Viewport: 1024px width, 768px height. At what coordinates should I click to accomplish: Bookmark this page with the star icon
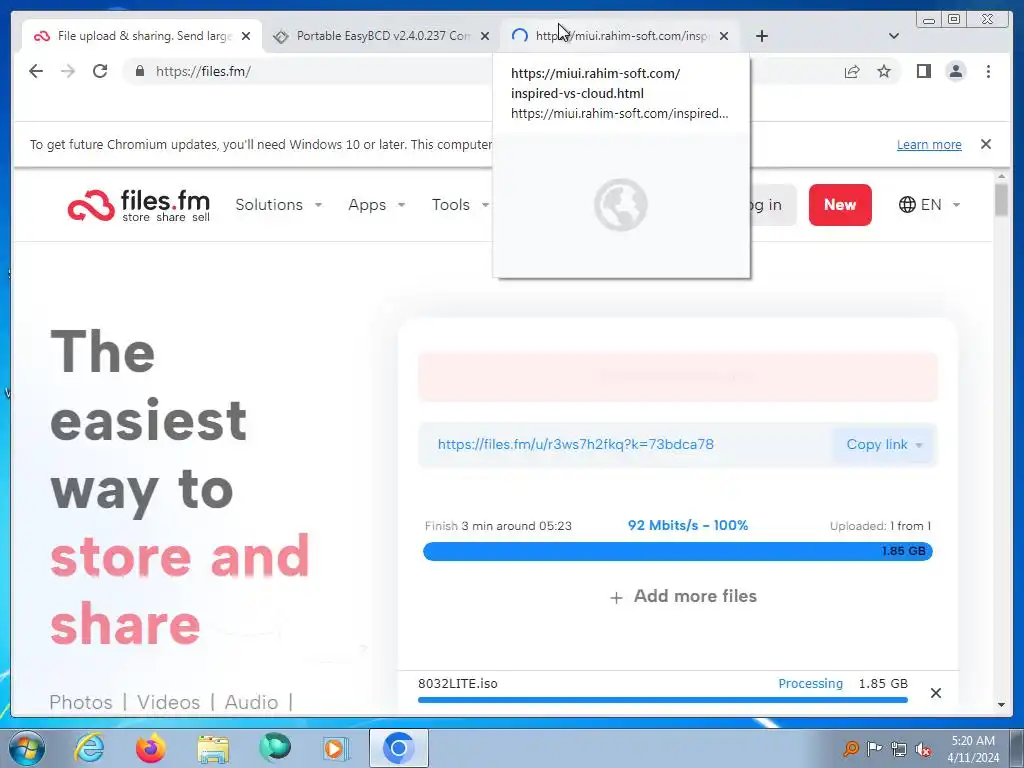pyautogui.click(x=884, y=71)
